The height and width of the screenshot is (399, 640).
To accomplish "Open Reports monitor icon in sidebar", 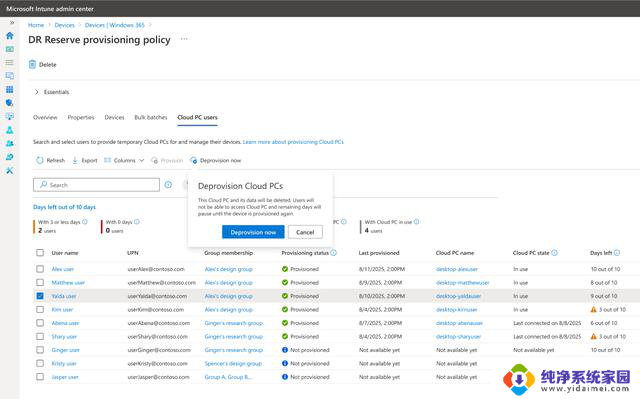I will pos(10,116).
